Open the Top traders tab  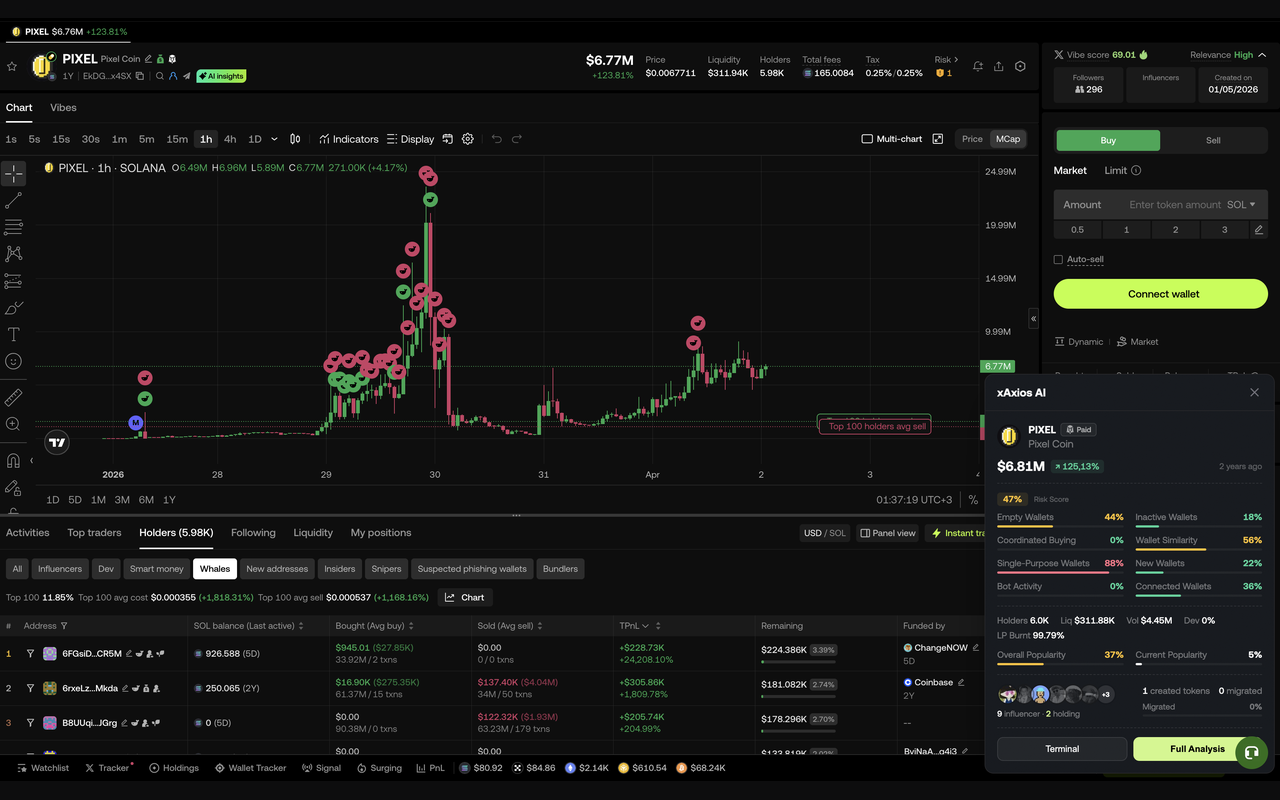tap(94, 533)
